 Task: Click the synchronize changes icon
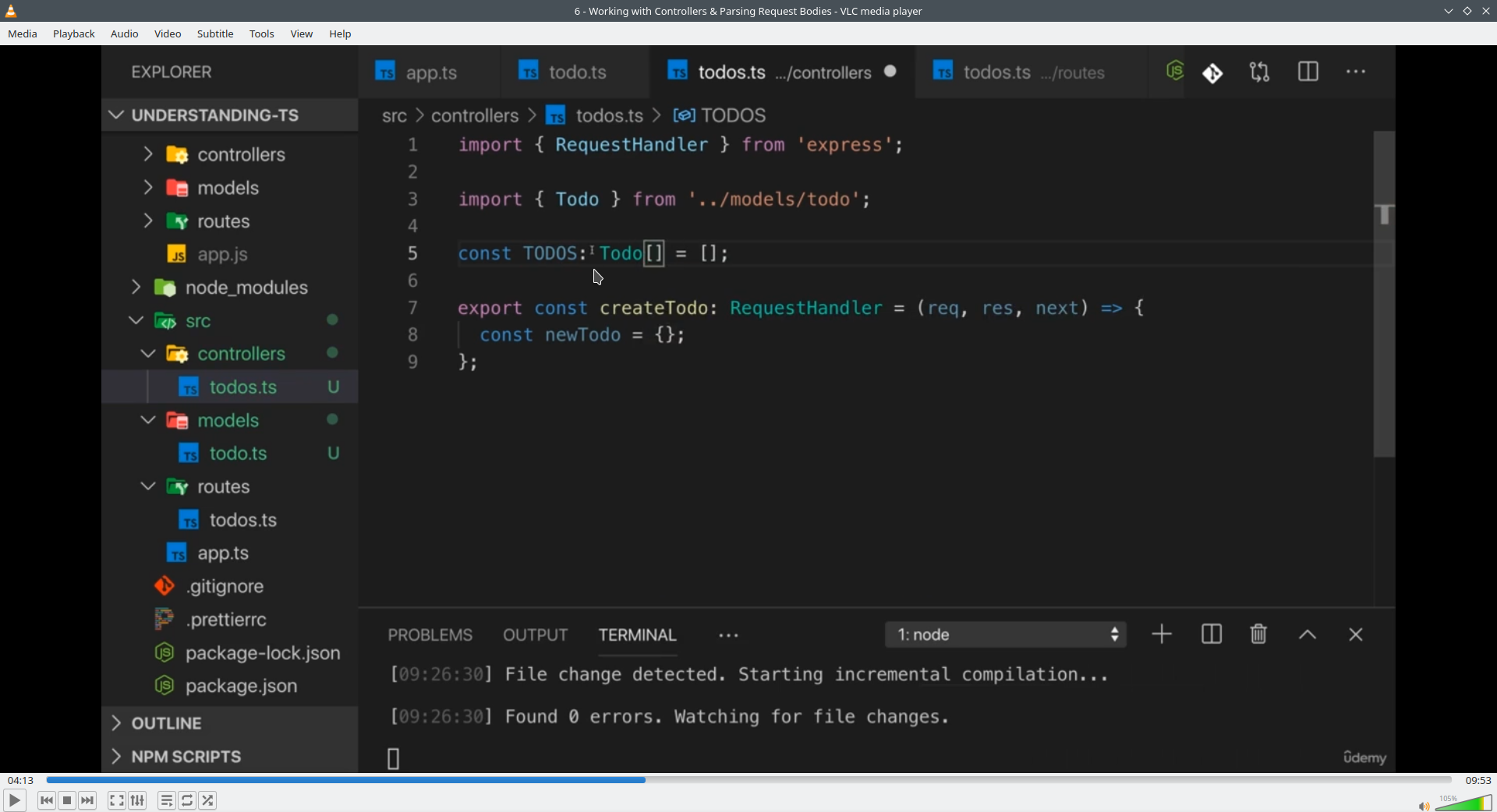click(x=1260, y=72)
